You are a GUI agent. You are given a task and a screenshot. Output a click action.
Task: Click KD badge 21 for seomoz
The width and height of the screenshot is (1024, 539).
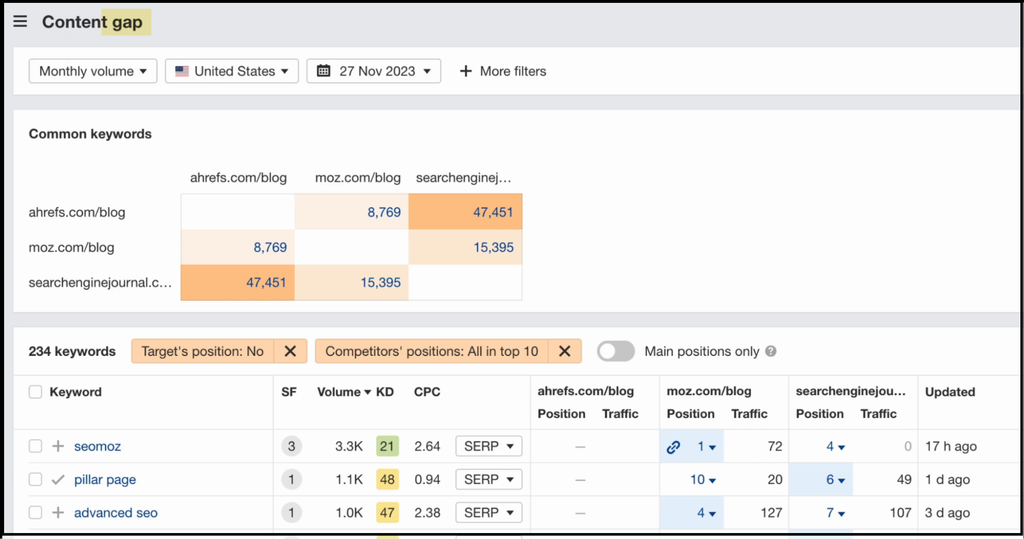tap(387, 446)
